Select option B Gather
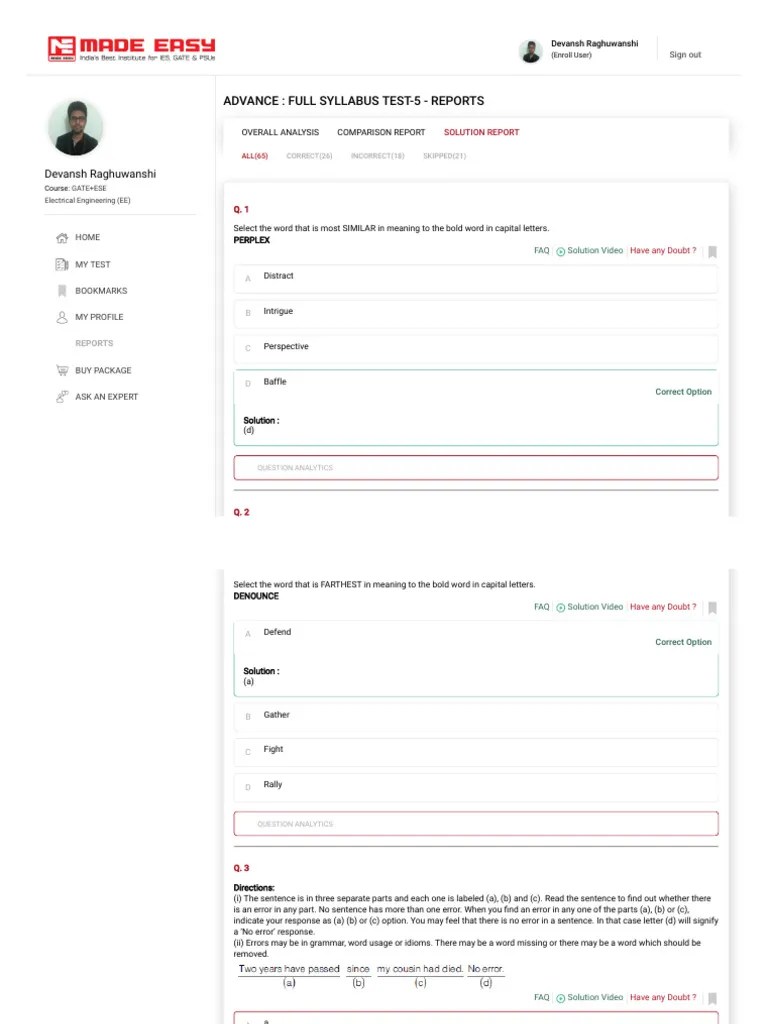 coord(475,717)
